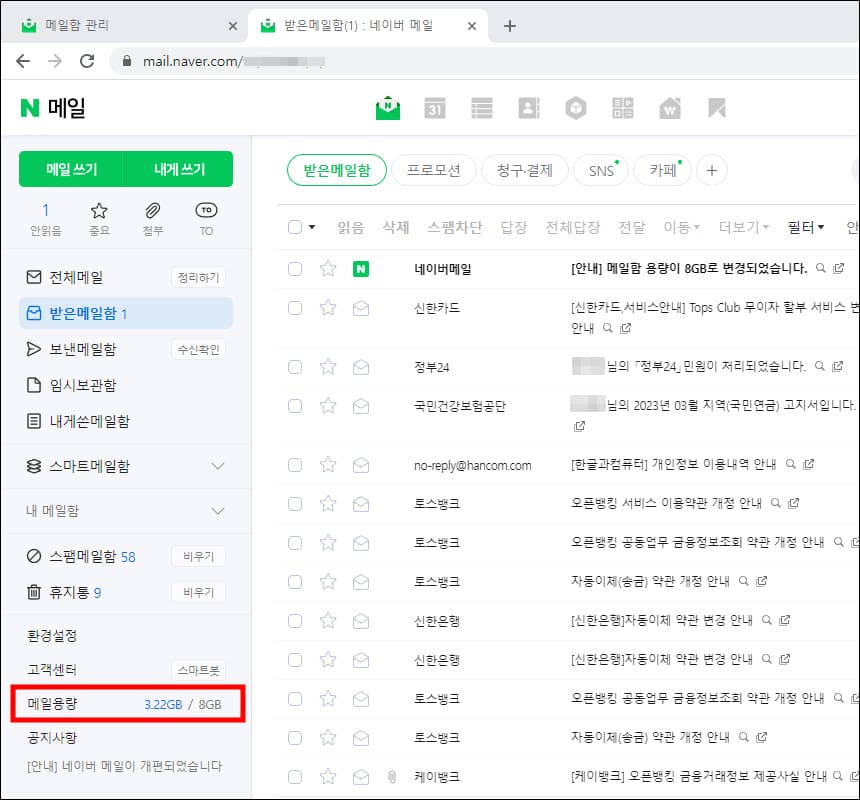The image size is (860, 800).
Task: Toggle the select-all mail checkbox
Action: click(x=295, y=227)
